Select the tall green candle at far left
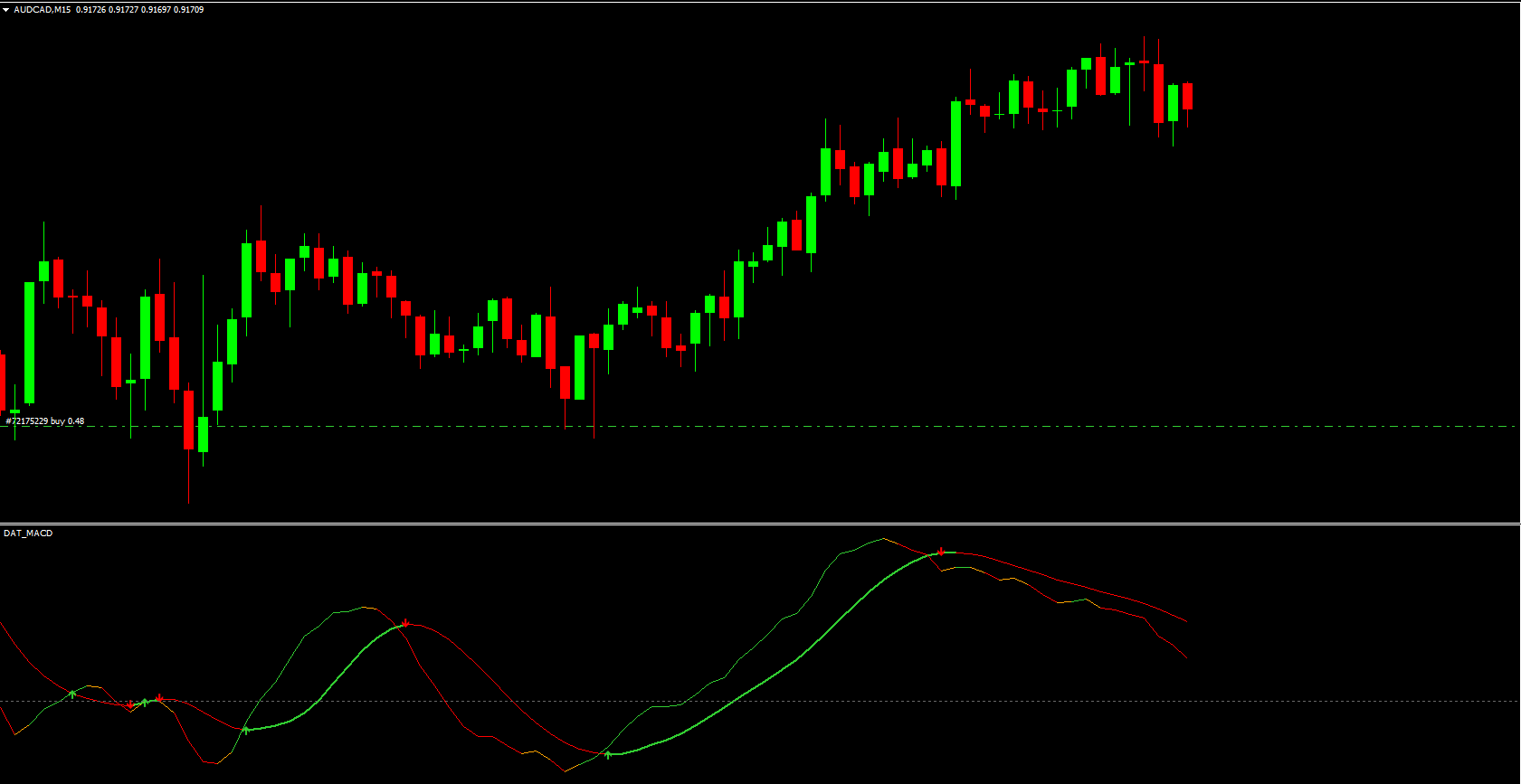The image size is (1521, 784). [29, 342]
